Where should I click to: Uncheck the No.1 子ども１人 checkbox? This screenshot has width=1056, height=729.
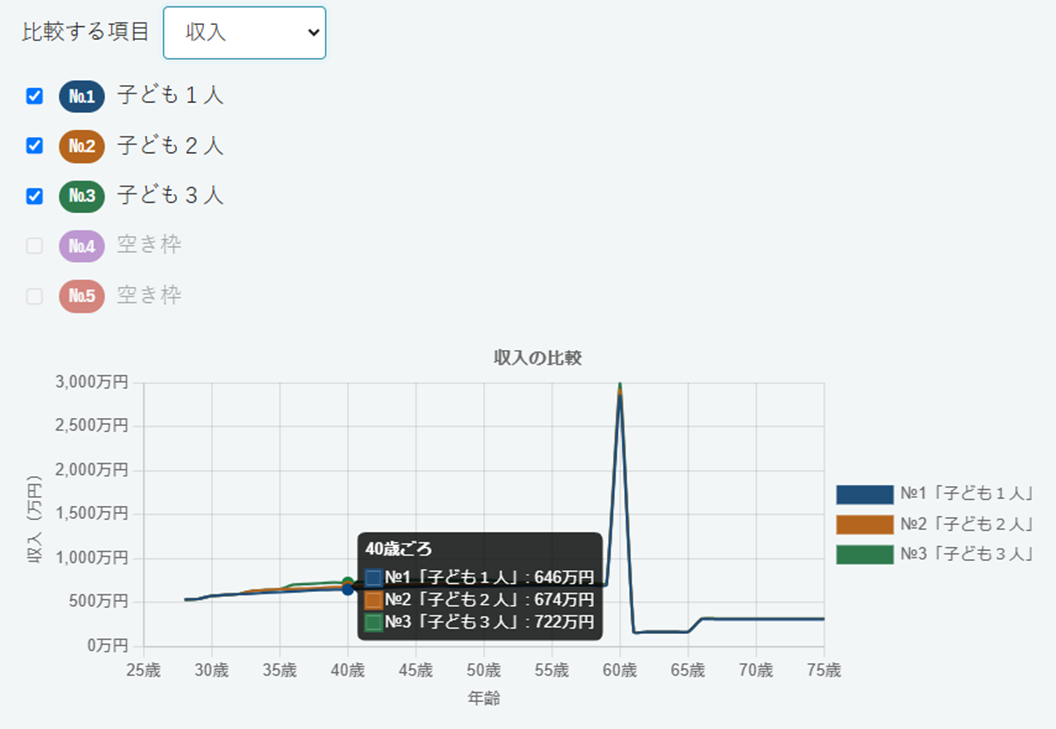34,96
